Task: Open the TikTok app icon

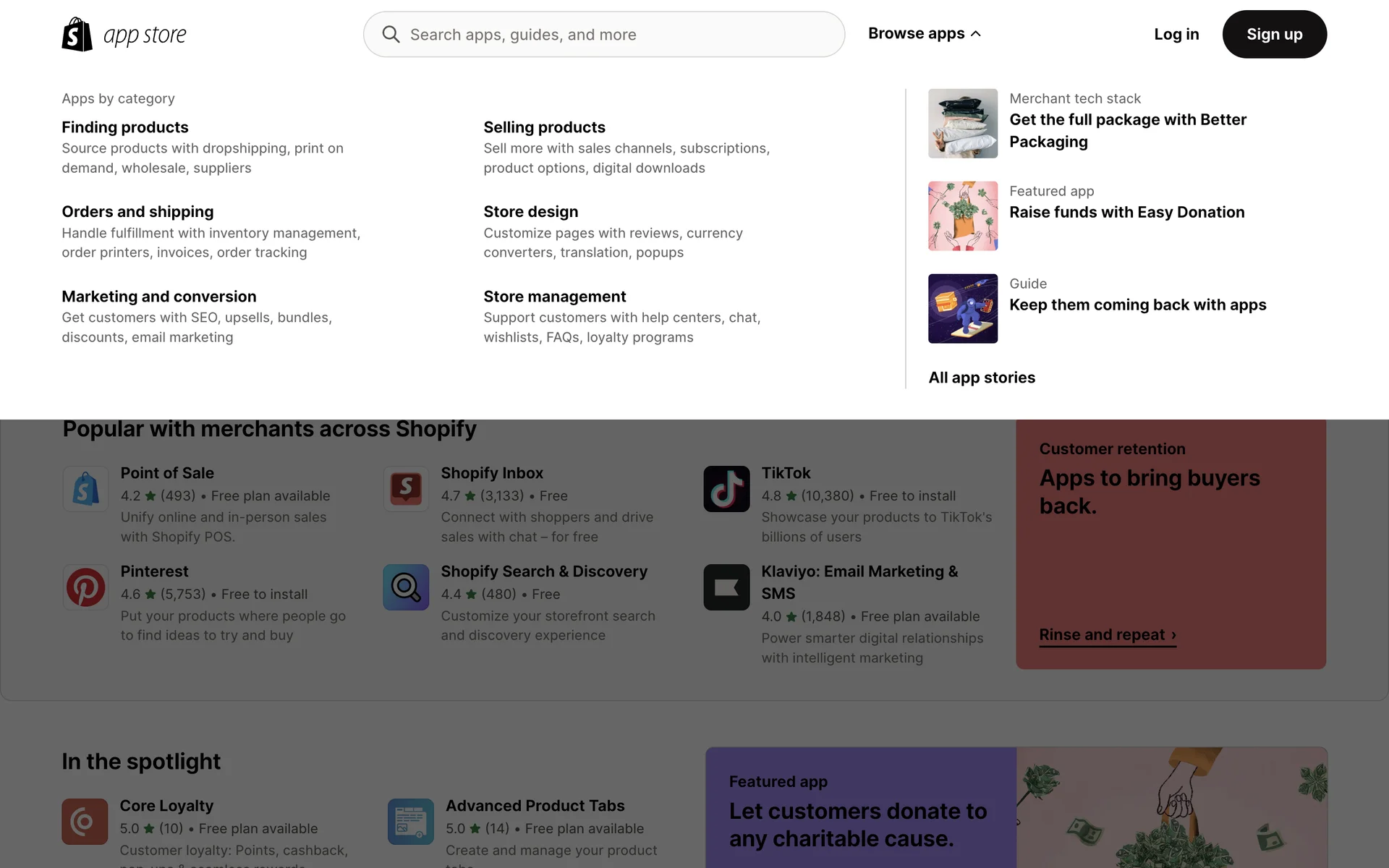Action: [726, 489]
